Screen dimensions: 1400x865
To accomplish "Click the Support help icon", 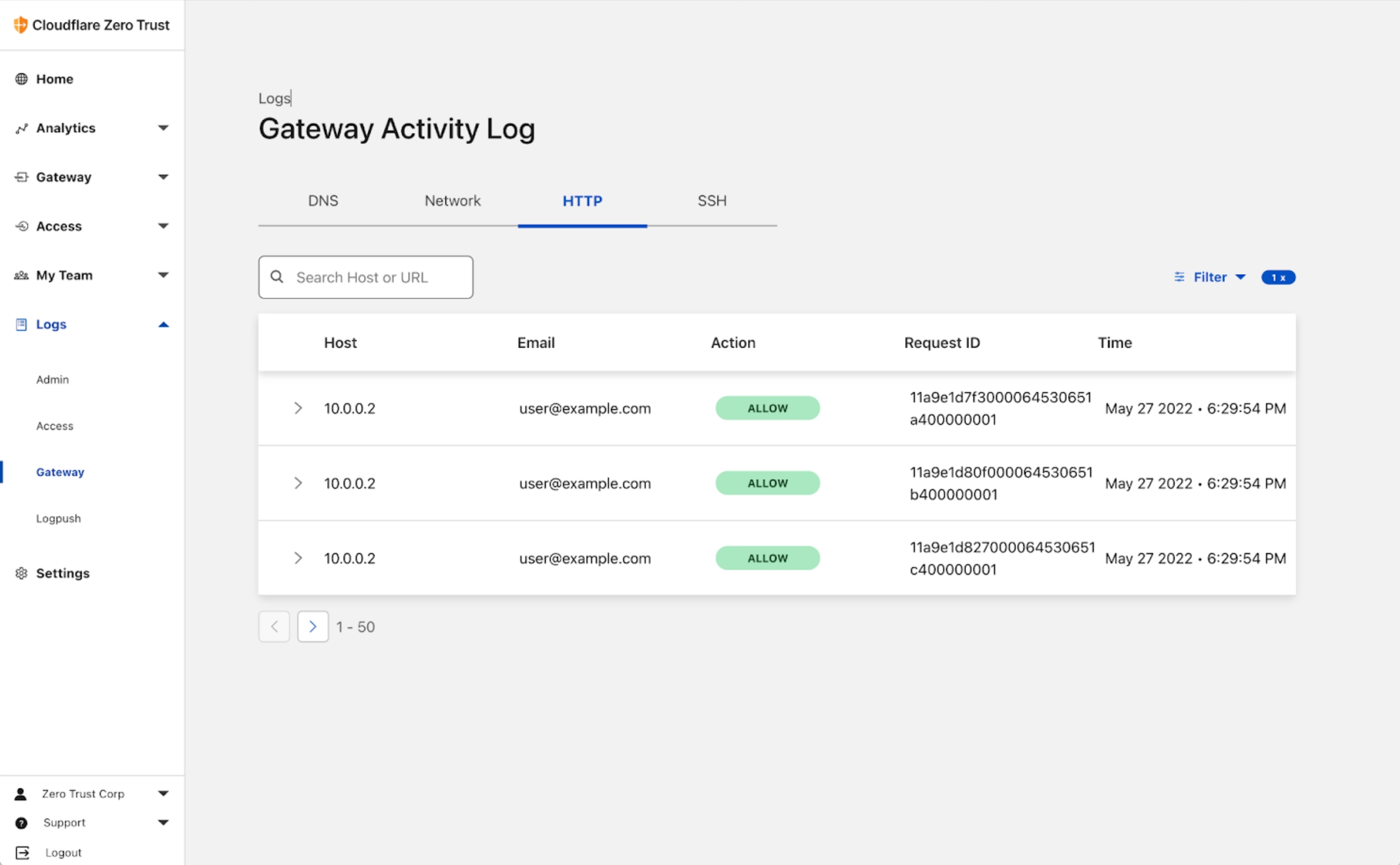I will point(21,822).
